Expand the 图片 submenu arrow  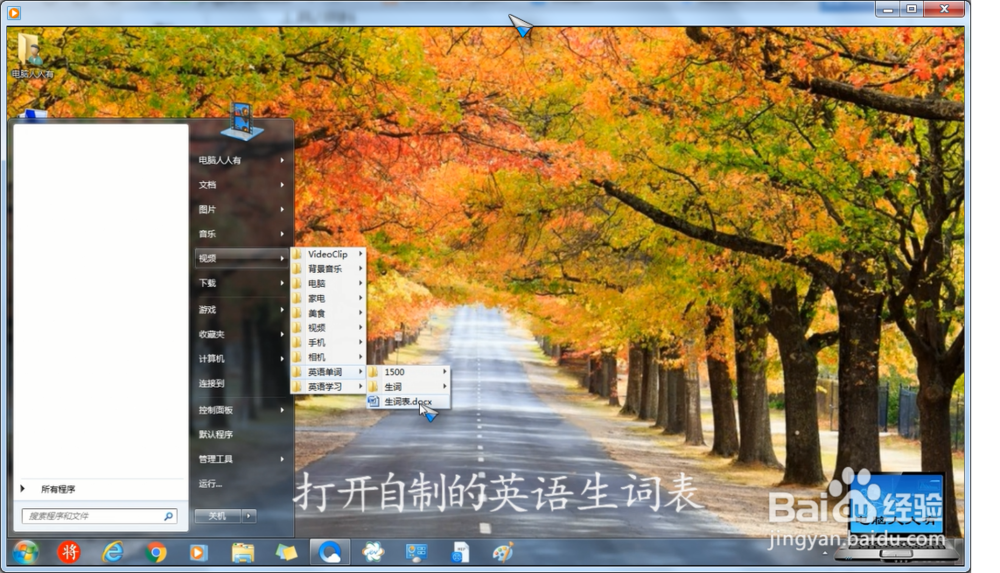pyautogui.click(x=282, y=209)
